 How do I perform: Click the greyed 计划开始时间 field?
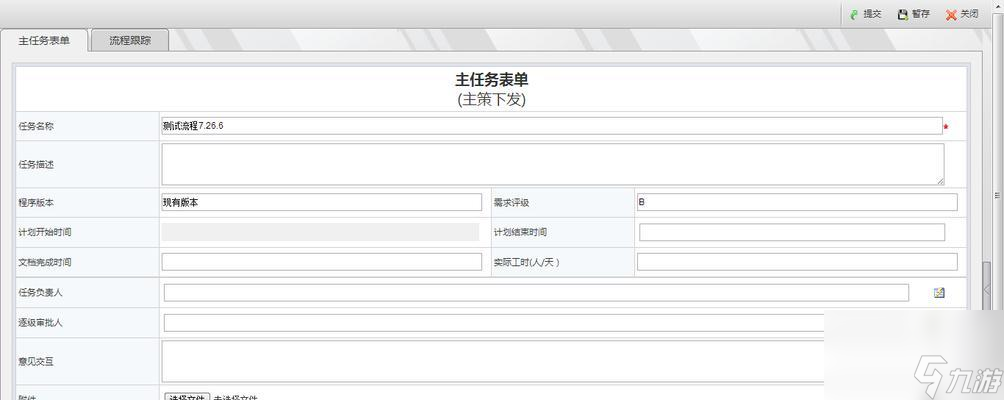point(320,232)
